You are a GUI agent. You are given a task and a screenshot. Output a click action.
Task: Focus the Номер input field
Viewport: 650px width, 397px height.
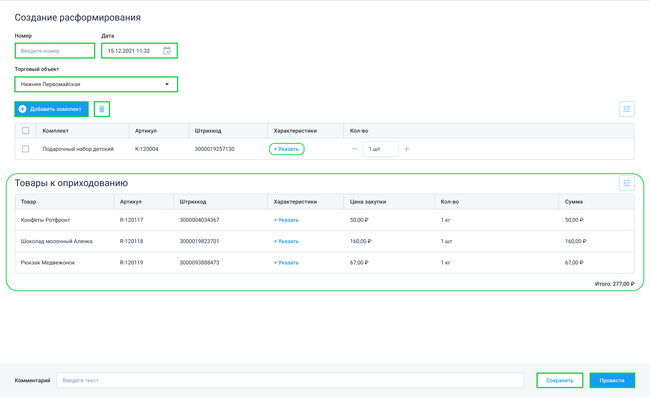pyautogui.click(x=55, y=51)
